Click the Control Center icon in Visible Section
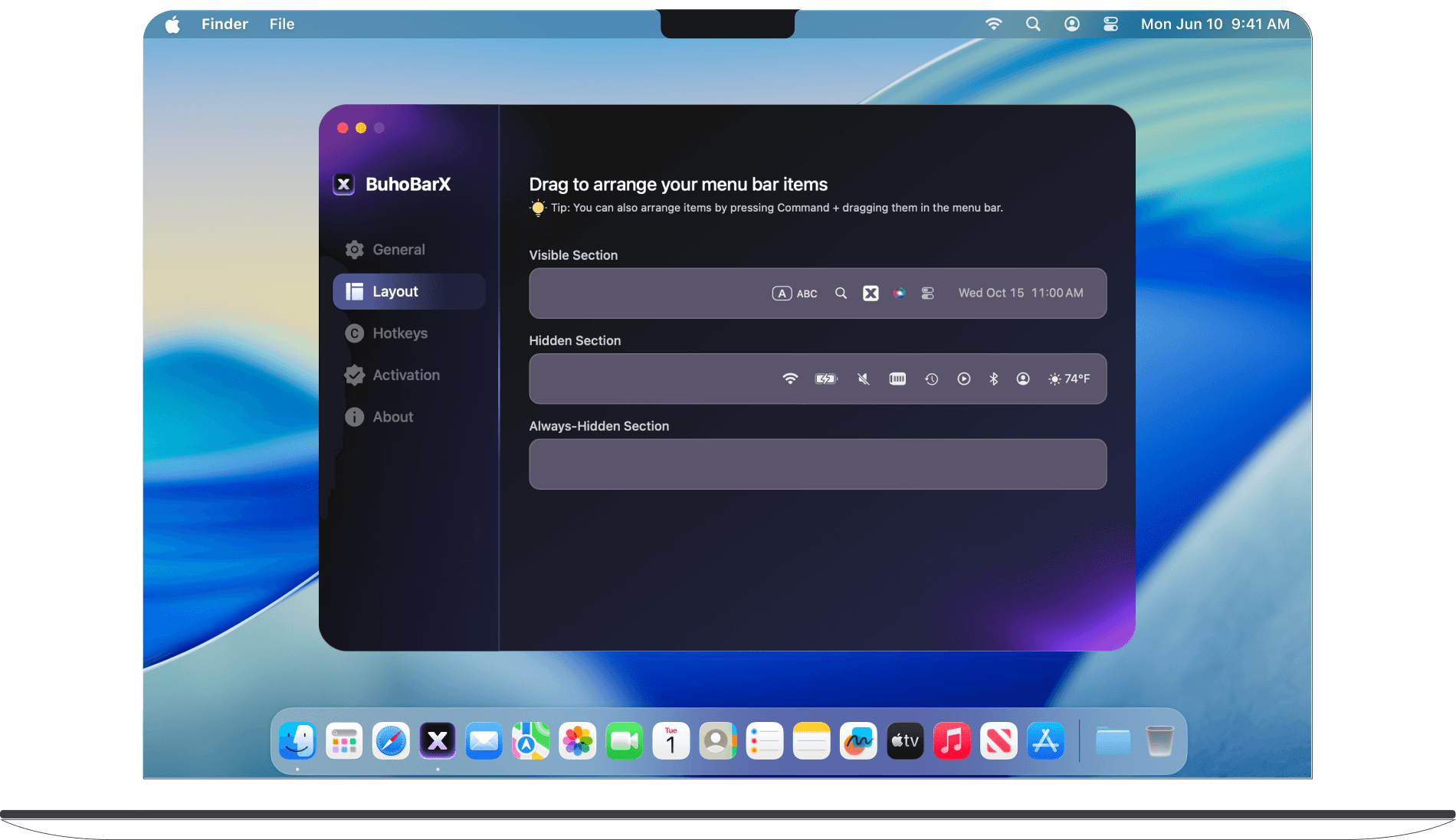The height and width of the screenshot is (840, 1456). (x=927, y=293)
